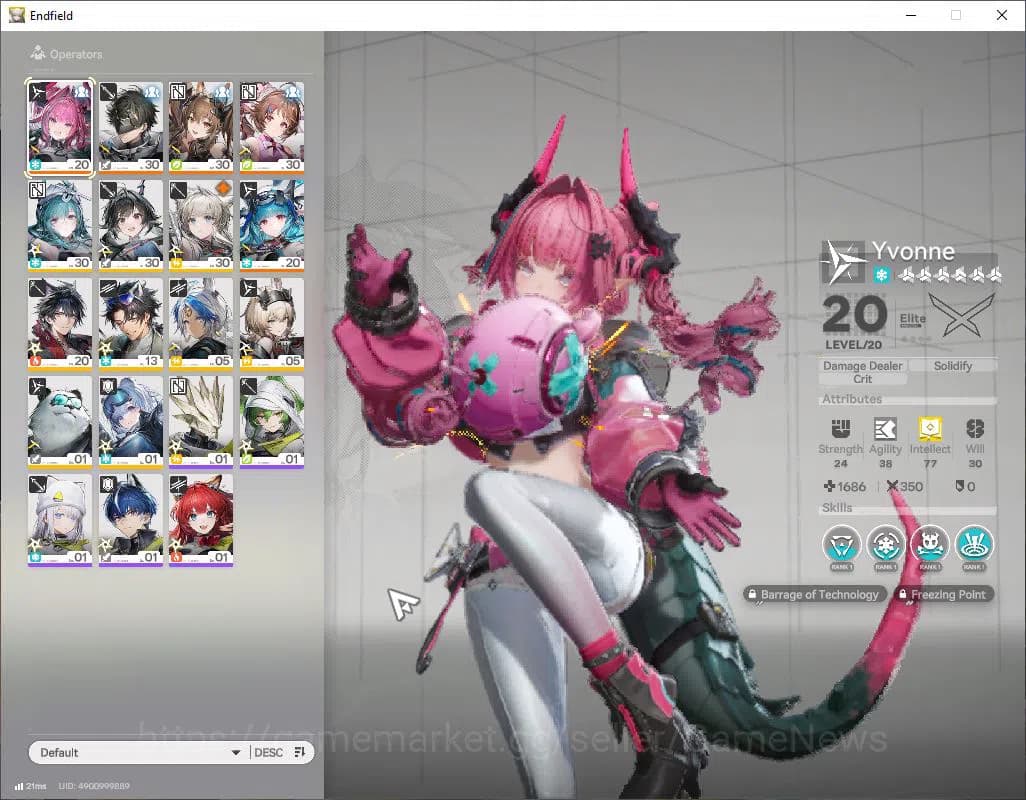This screenshot has width=1026, height=800.
Task: Select the black-haired man in red, level 20
Action: coord(60,324)
